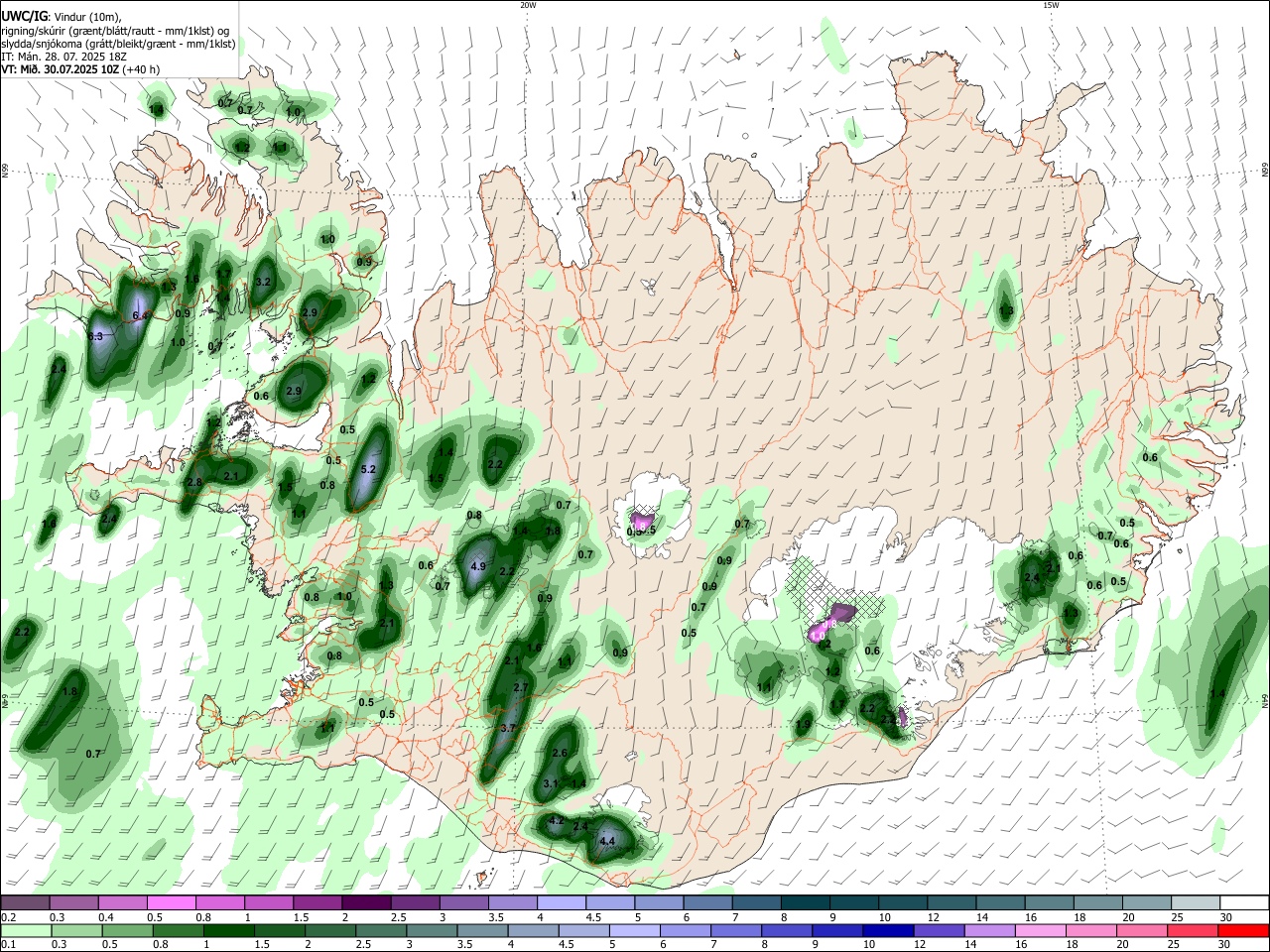Image resolution: width=1270 pixels, height=952 pixels.
Task: Select the 2.8 value on Snæfellsnes
Action: point(194,482)
